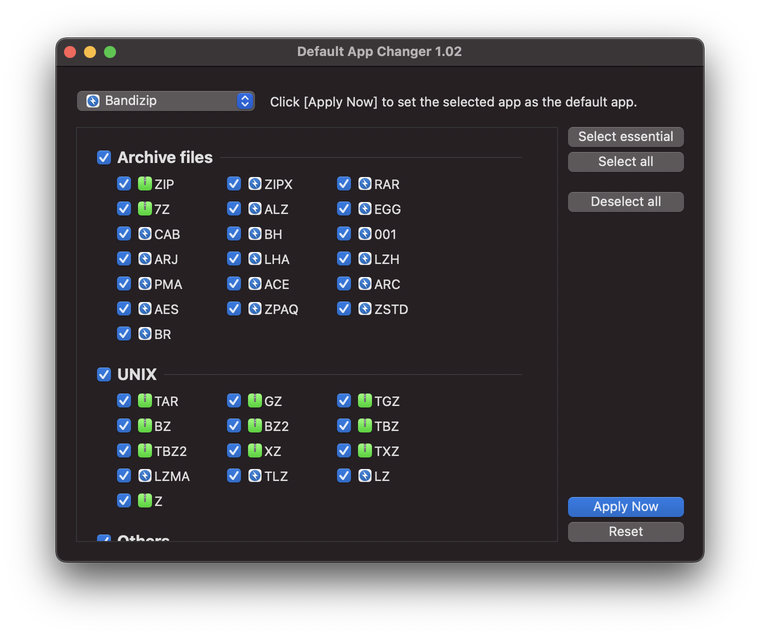Screen dimensions: 760x636
Task: Click the Bandizip icon beside LZMA
Action: (144, 476)
